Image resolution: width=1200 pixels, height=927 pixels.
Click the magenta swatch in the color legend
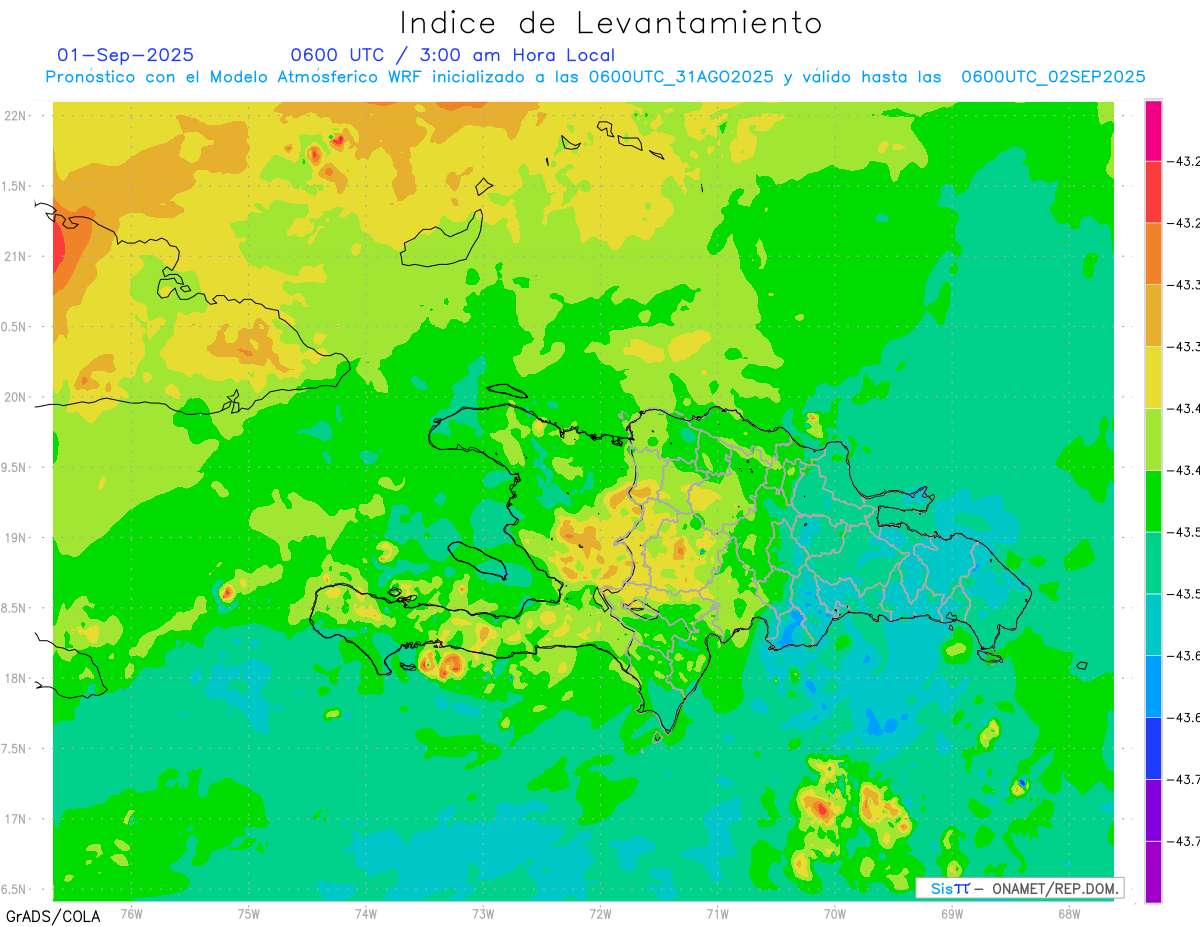coord(1153,130)
